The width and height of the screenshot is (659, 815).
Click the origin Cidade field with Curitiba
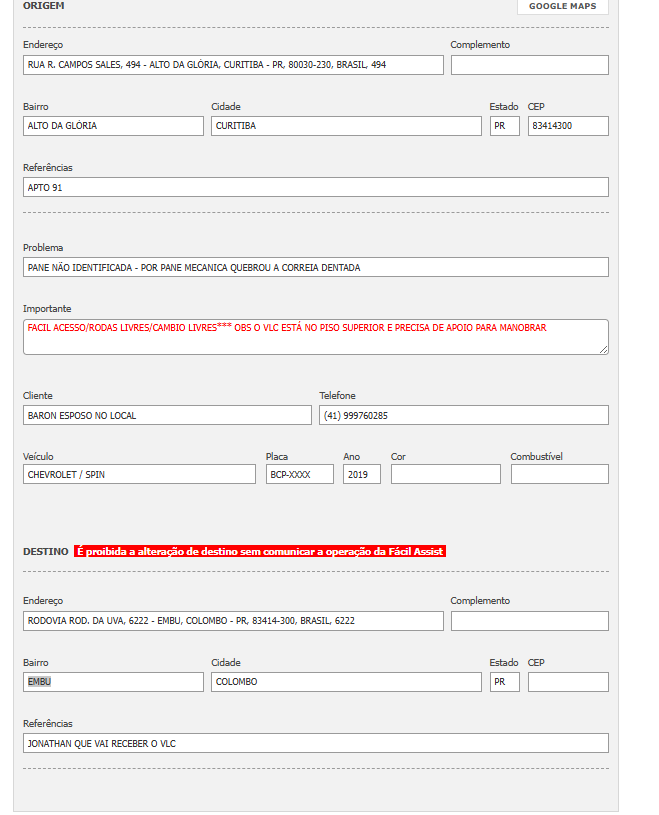346,126
